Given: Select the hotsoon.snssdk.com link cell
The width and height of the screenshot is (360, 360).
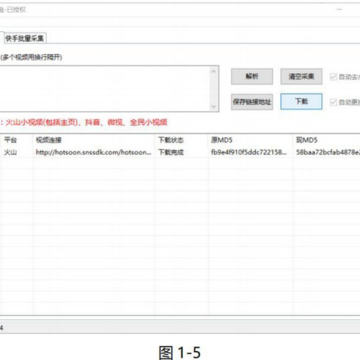Looking at the screenshot, I should pyautogui.click(x=94, y=153).
